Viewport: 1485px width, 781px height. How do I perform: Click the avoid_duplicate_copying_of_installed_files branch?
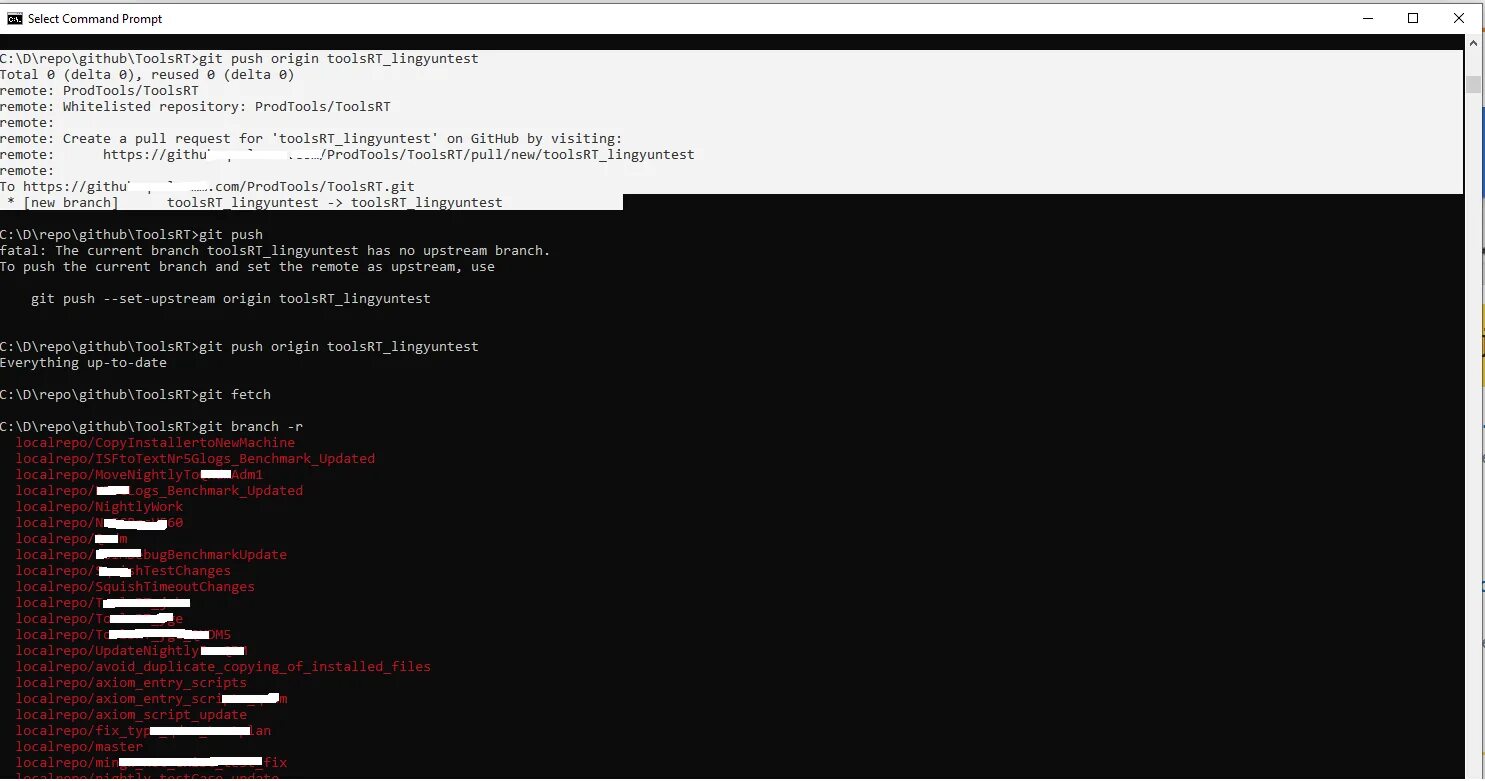(224, 666)
